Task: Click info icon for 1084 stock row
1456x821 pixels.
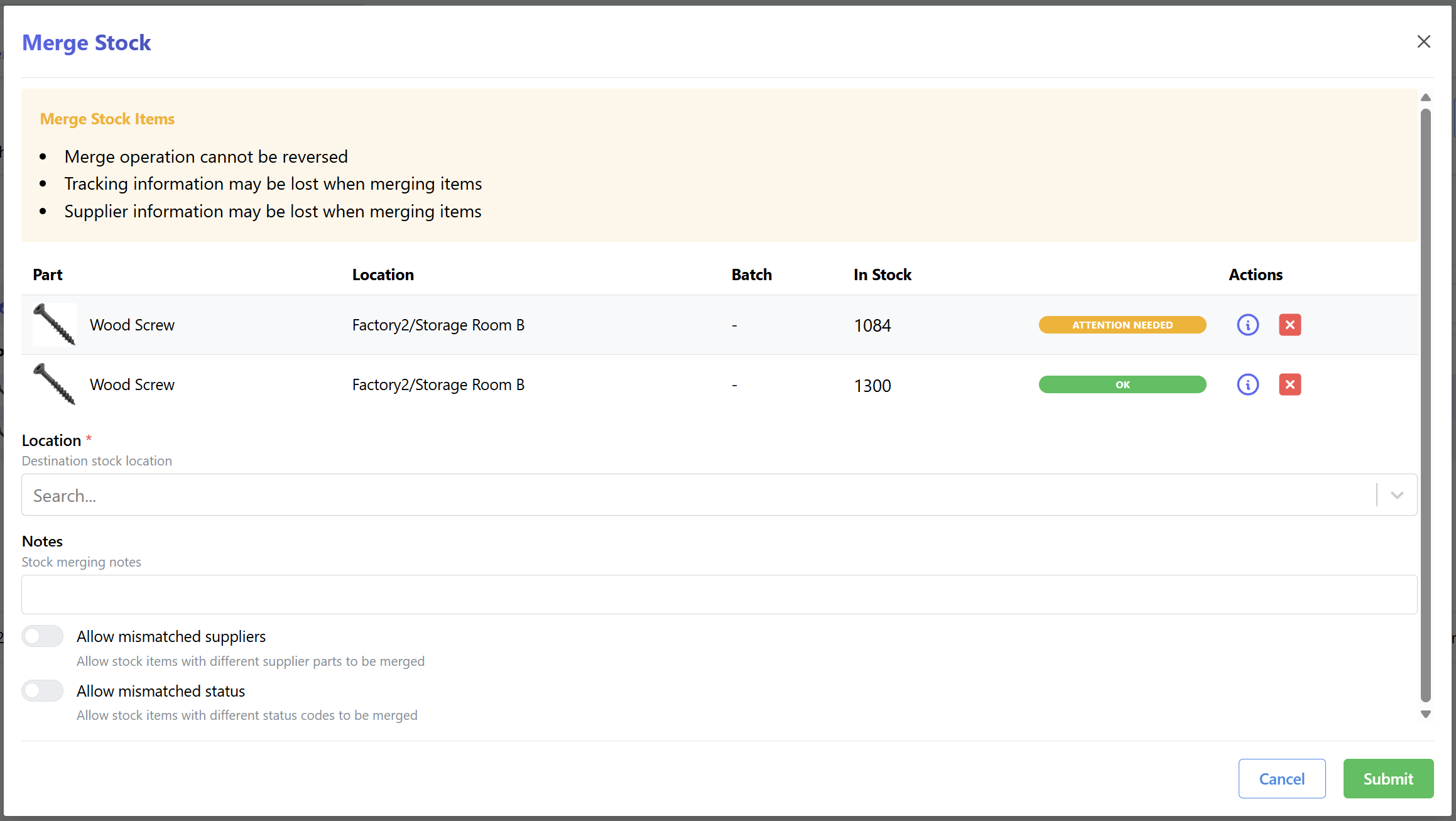Action: click(1247, 325)
